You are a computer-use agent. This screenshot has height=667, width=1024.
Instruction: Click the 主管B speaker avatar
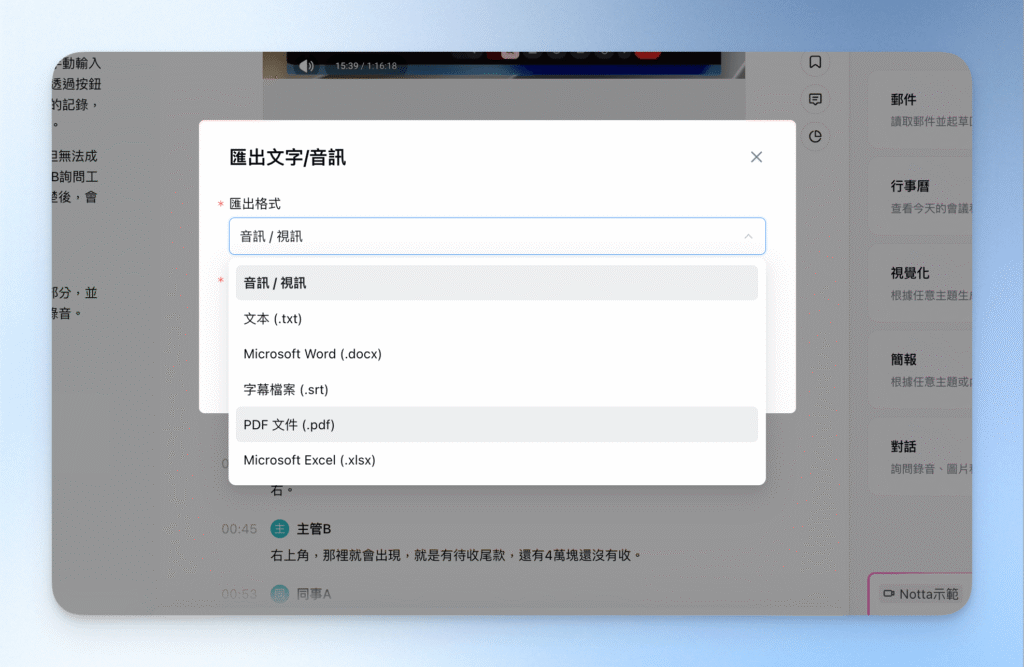[280, 529]
